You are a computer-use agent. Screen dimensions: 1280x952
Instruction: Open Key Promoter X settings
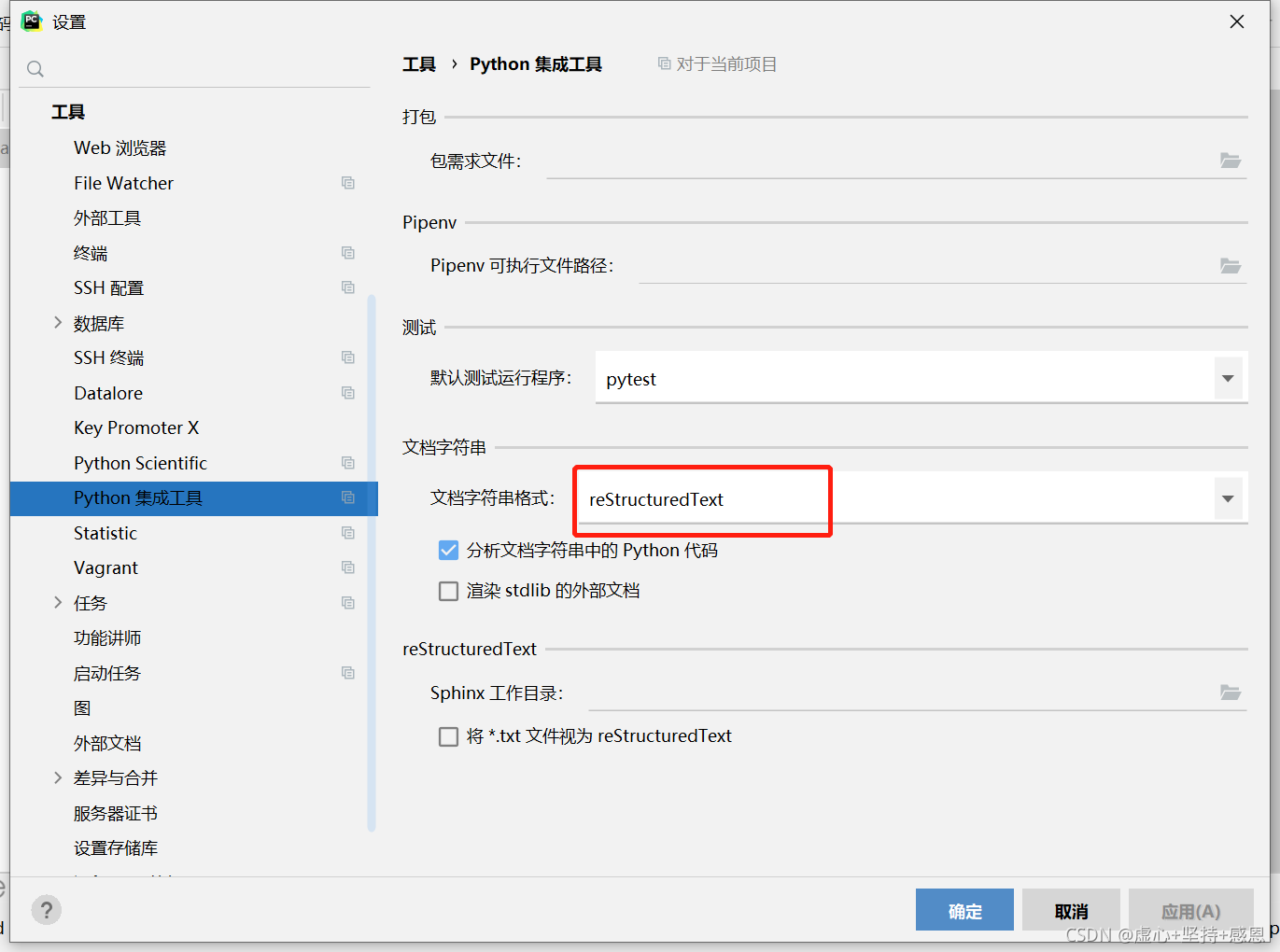(136, 428)
